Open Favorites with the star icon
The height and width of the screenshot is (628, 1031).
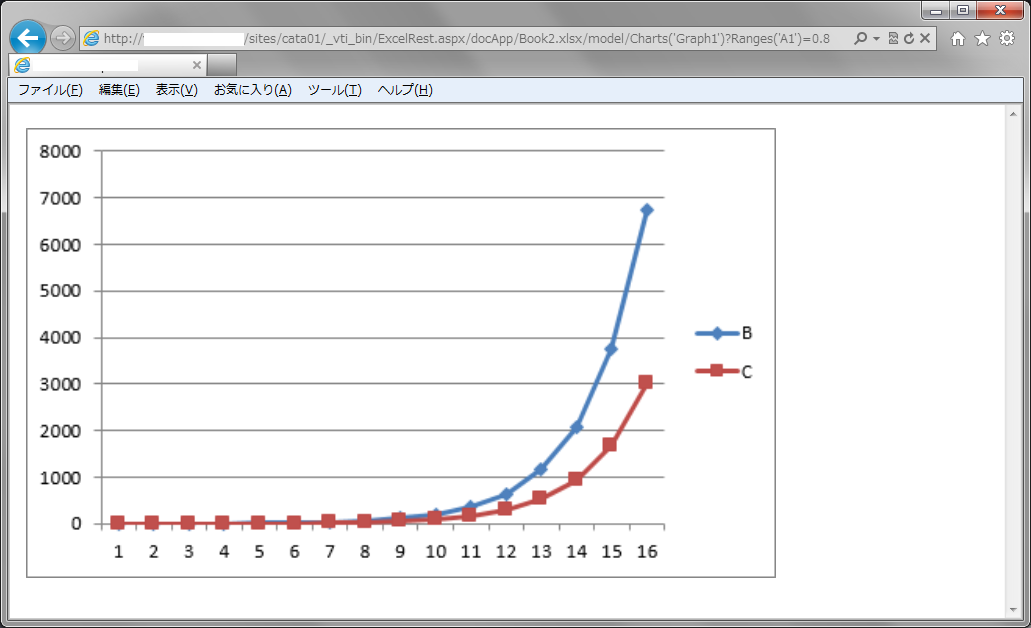tap(982, 38)
